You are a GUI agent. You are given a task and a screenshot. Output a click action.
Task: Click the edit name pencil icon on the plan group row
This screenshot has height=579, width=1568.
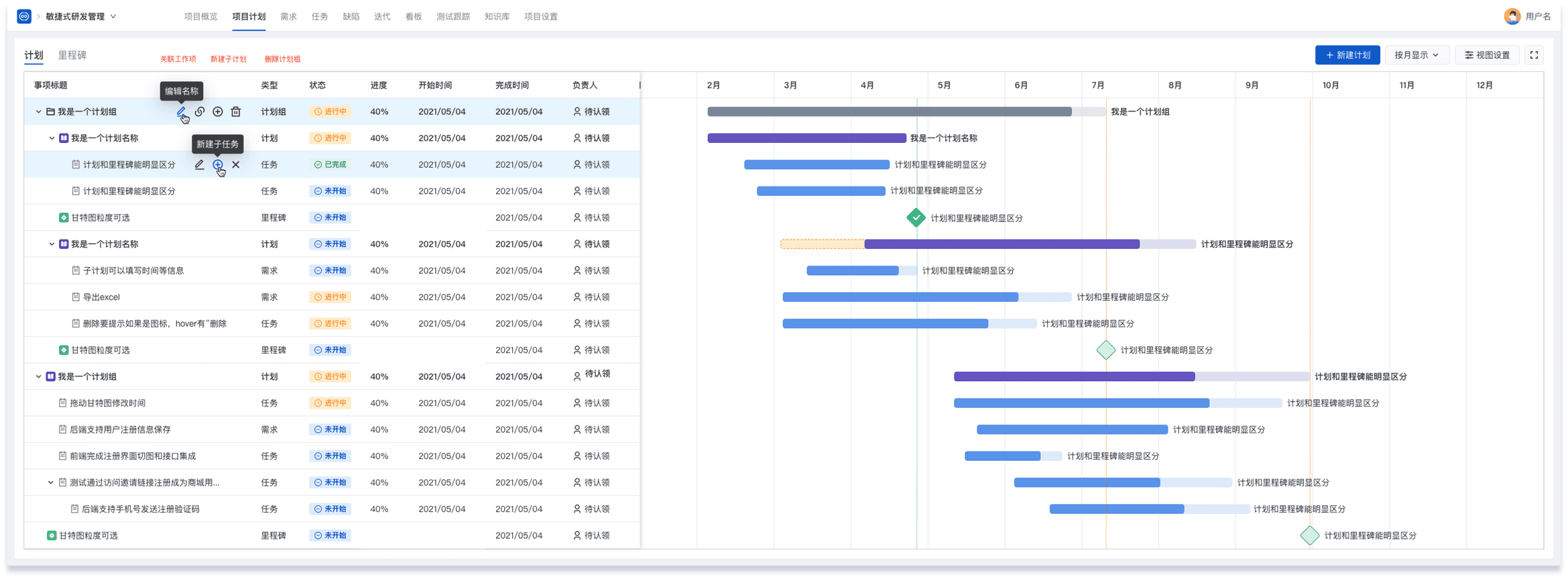[x=181, y=111]
